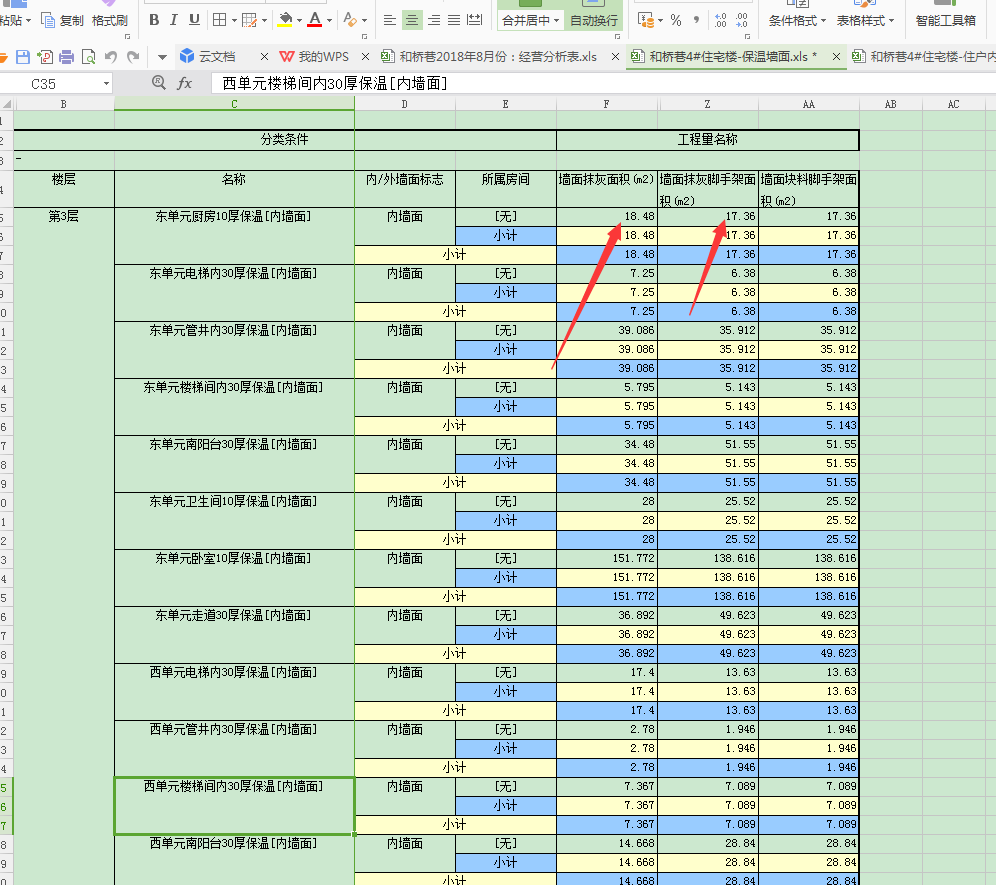
Task: Open borders style dropdown arrow
Action: [x=234, y=20]
